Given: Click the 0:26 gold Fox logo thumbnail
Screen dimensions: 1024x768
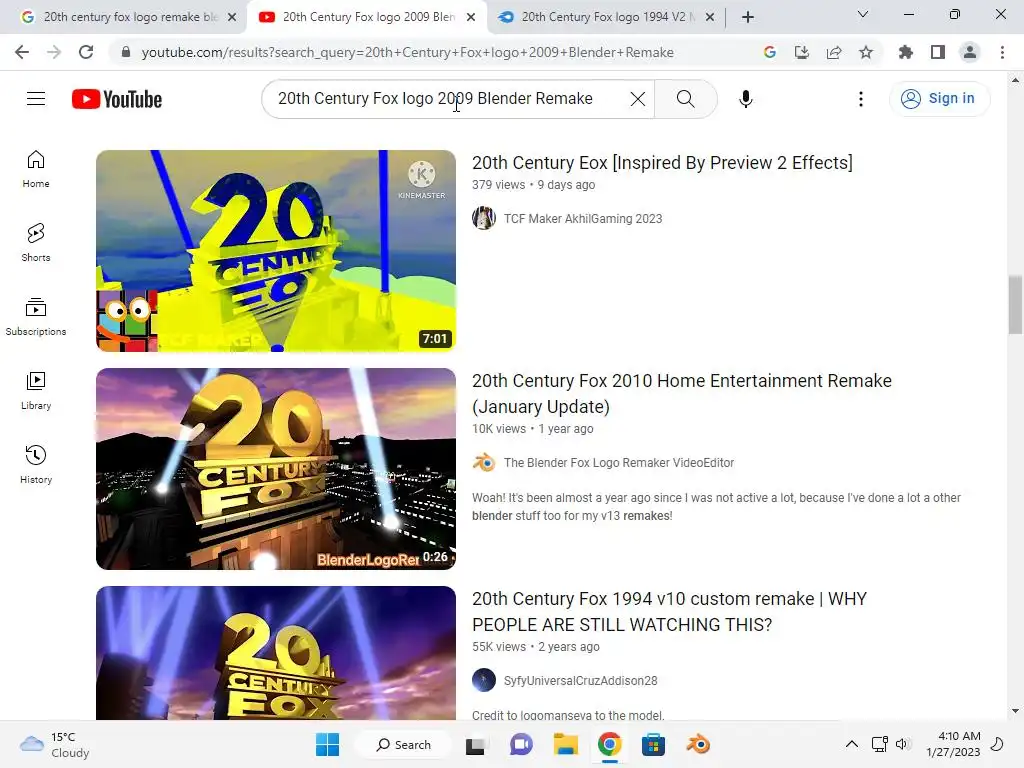Looking at the screenshot, I should click(x=276, y=469).
